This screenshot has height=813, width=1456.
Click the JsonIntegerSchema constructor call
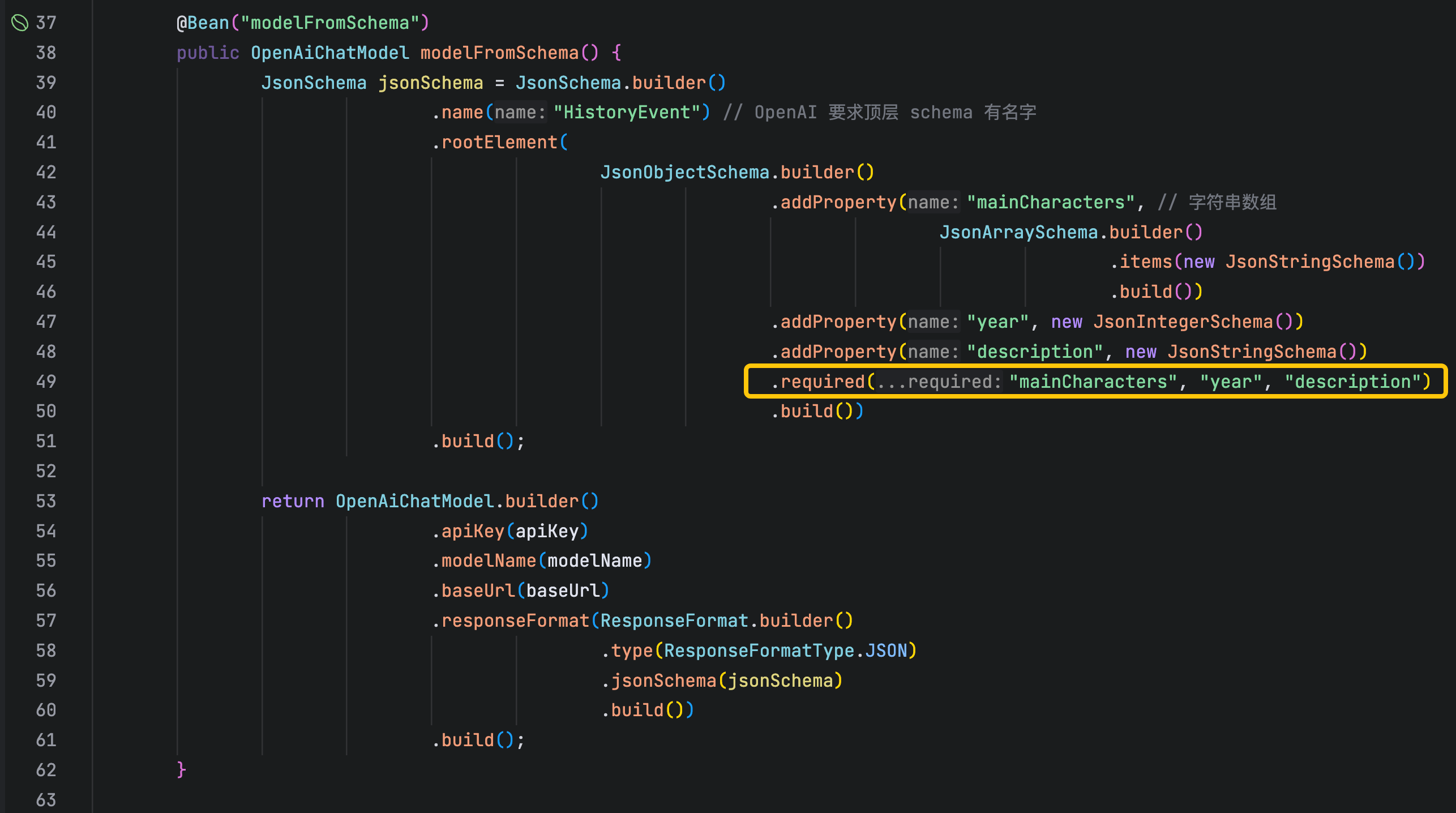(1183, 322)
